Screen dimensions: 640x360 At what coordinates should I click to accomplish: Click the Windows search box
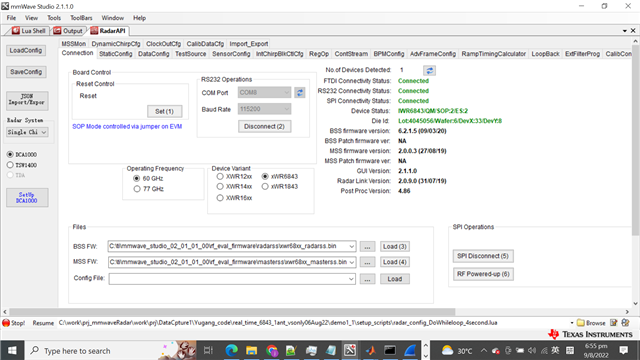(x=111, y=351)
